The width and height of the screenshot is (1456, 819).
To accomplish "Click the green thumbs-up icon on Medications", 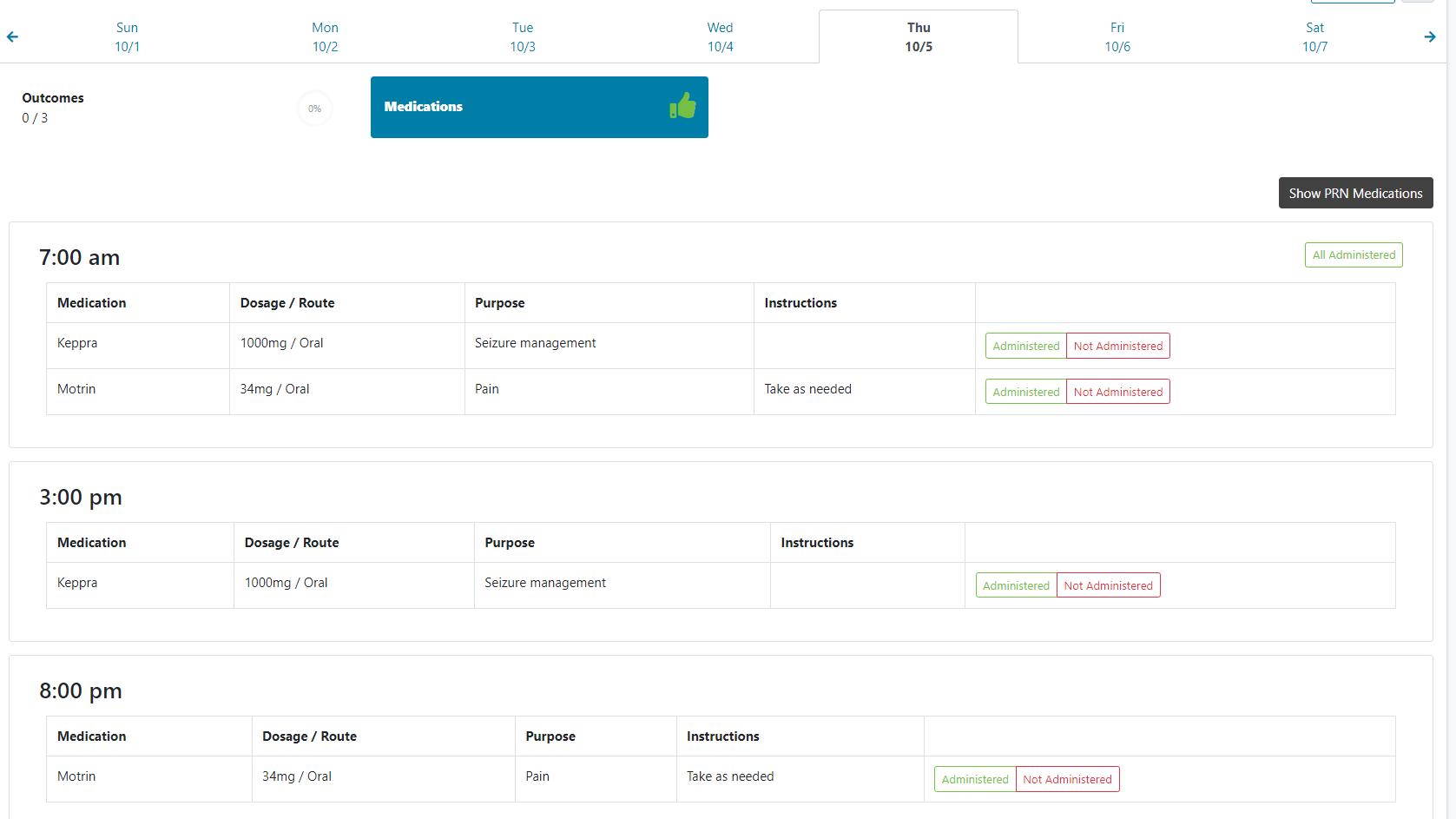I will click(682, 106).
